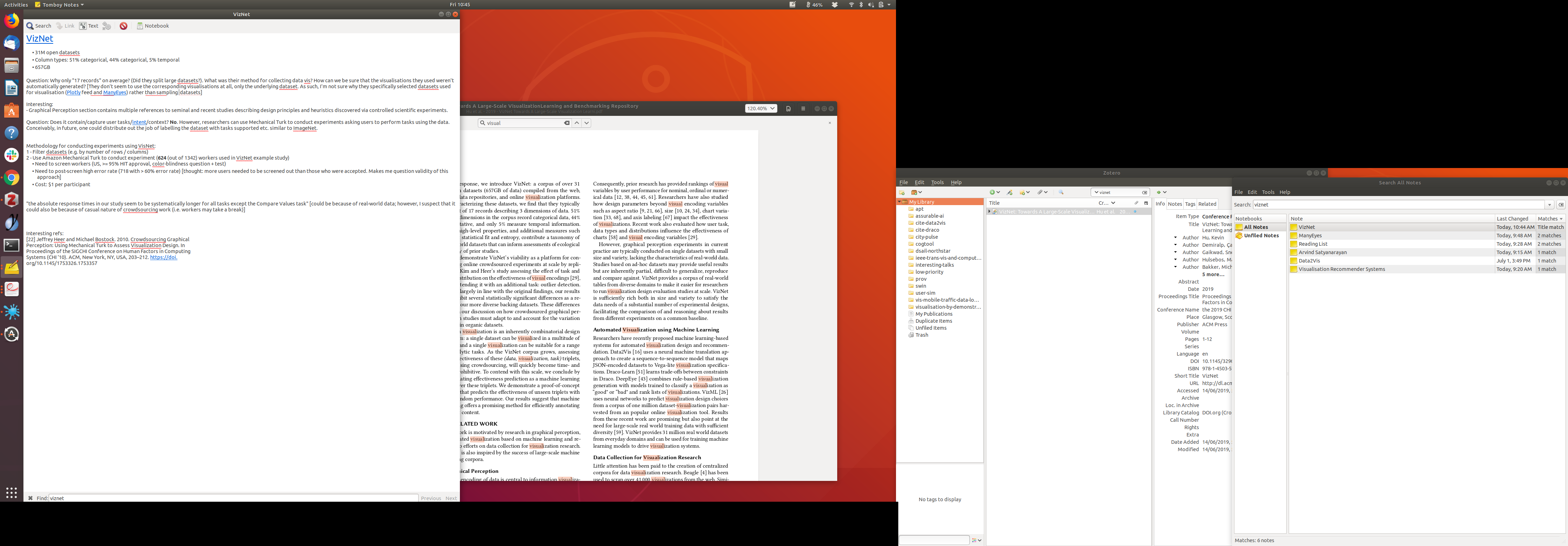The width and height of the screenshot is (1568, 546).
Task: Open Zotero's Advanced Search magnifier icon
Action: pos(1061,192)
